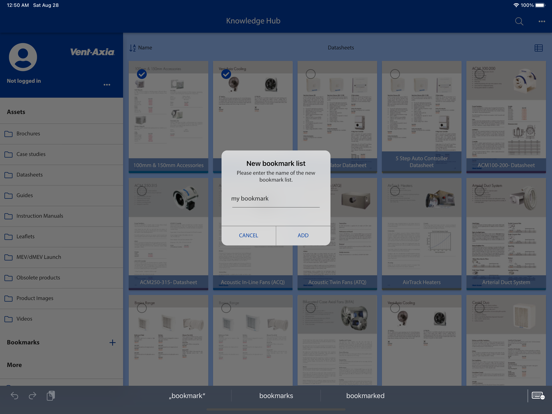The height and width of the screenshot is (414, 552).
Task: Open profile options ellipsis under Vent-Axia logo
Action: click(107, 85)
